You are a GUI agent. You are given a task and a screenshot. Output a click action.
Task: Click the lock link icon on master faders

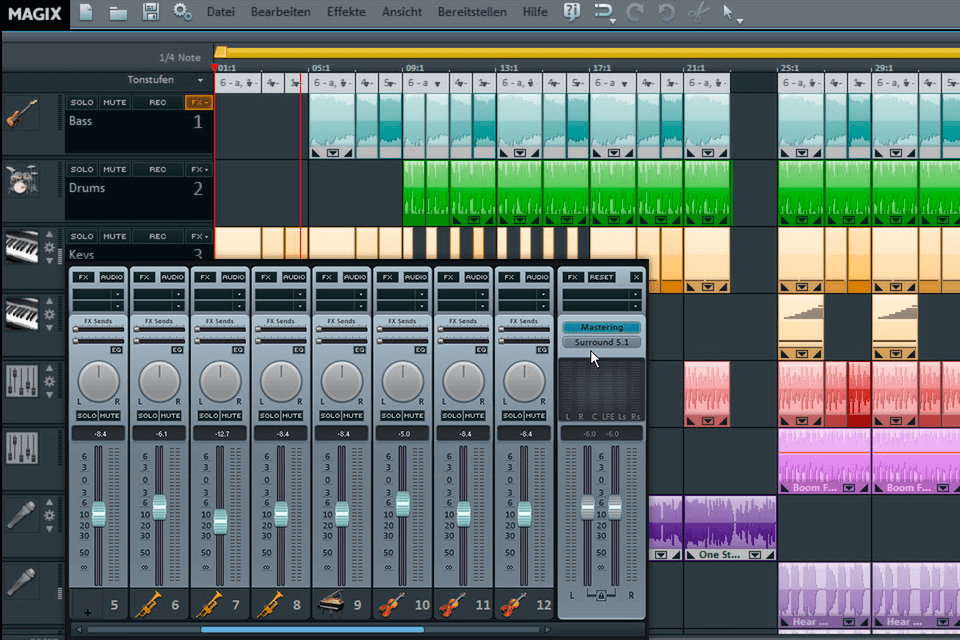click(x=601, y=595)
